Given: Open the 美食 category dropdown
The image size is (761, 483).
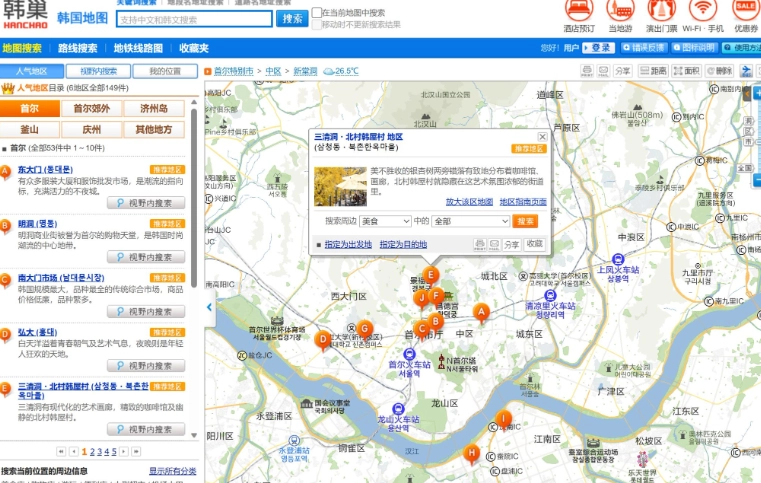Looking at the screenshot, I should [385, 221].
